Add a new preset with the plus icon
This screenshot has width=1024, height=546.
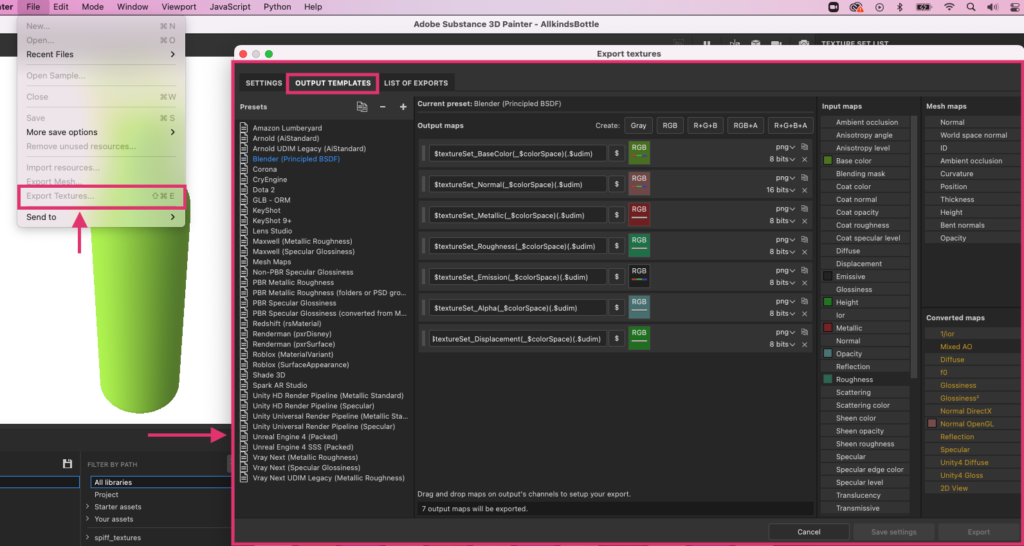[403, 106]
